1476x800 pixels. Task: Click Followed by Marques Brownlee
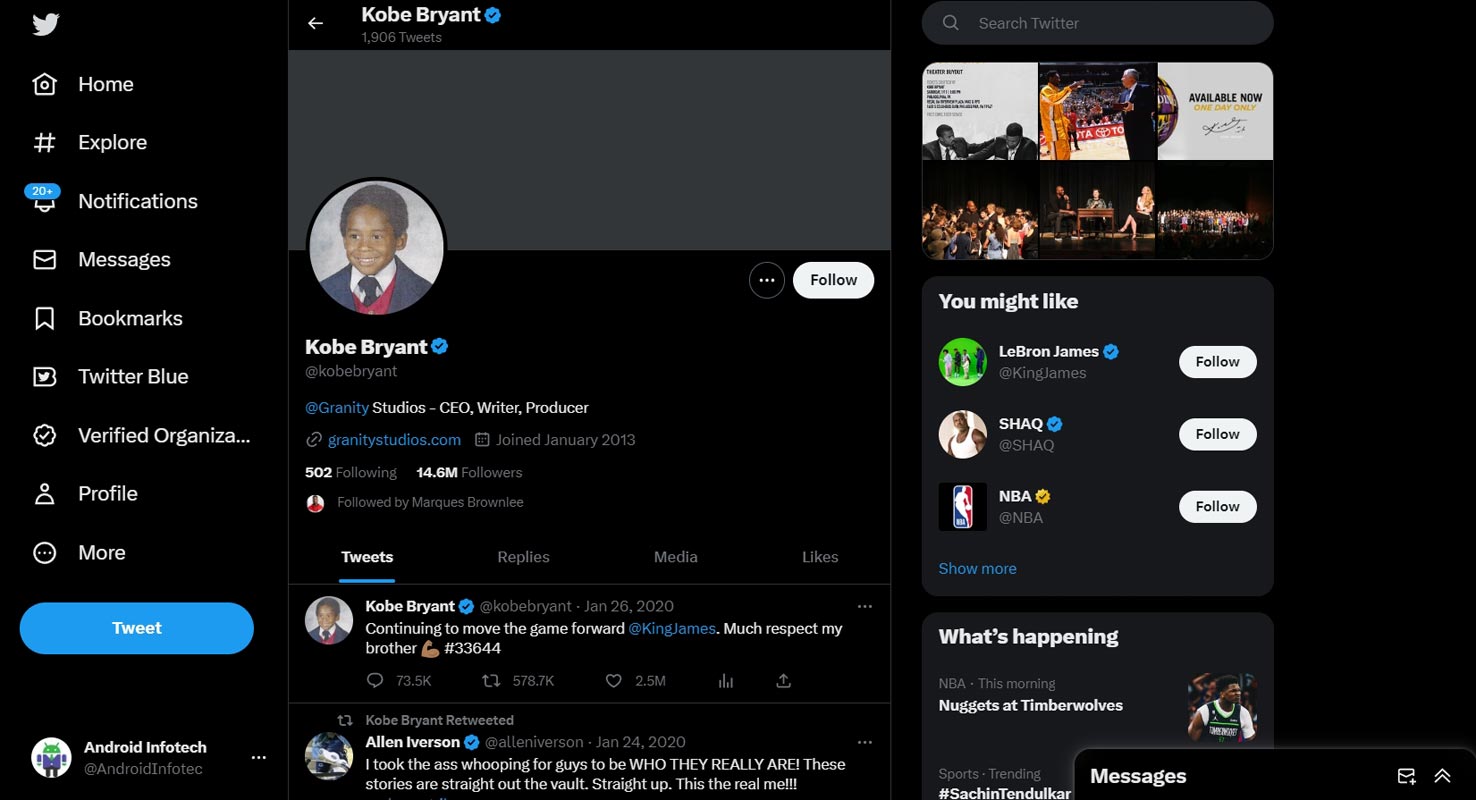pos(430,502)
